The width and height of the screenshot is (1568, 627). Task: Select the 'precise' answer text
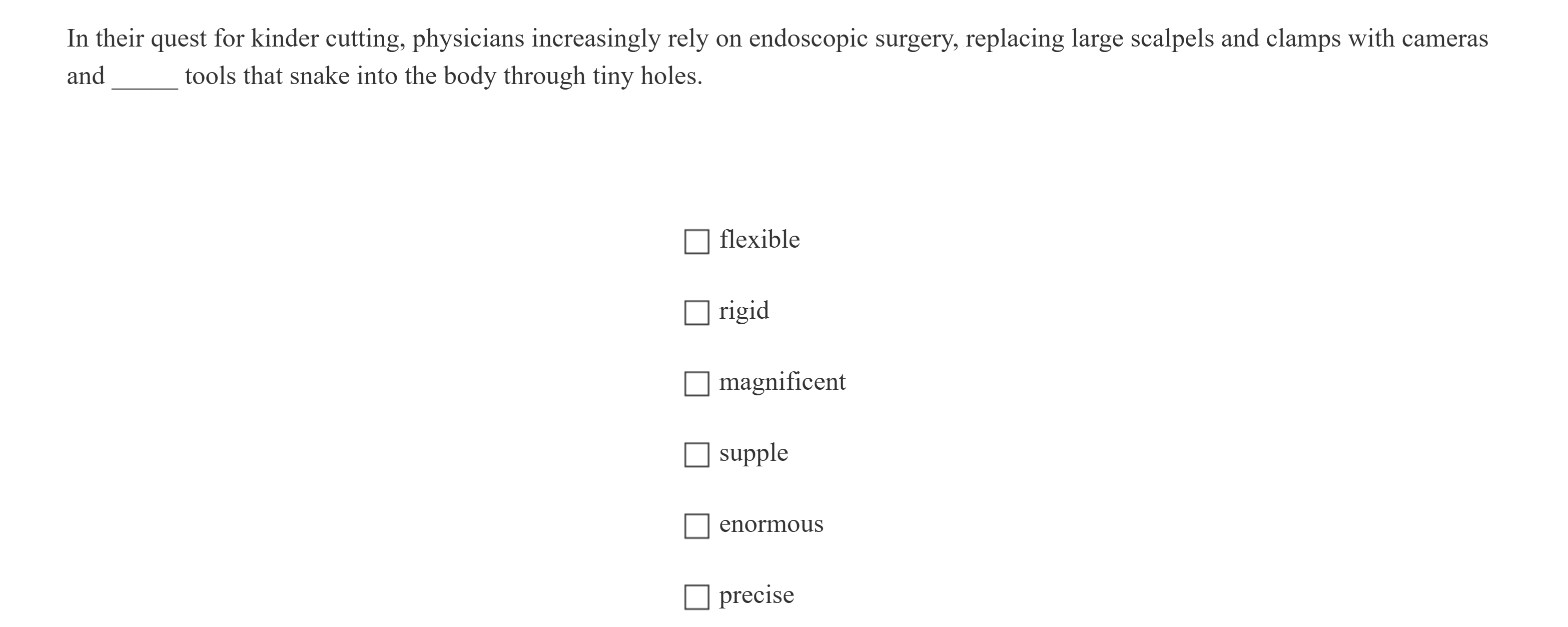coord(756,595)
